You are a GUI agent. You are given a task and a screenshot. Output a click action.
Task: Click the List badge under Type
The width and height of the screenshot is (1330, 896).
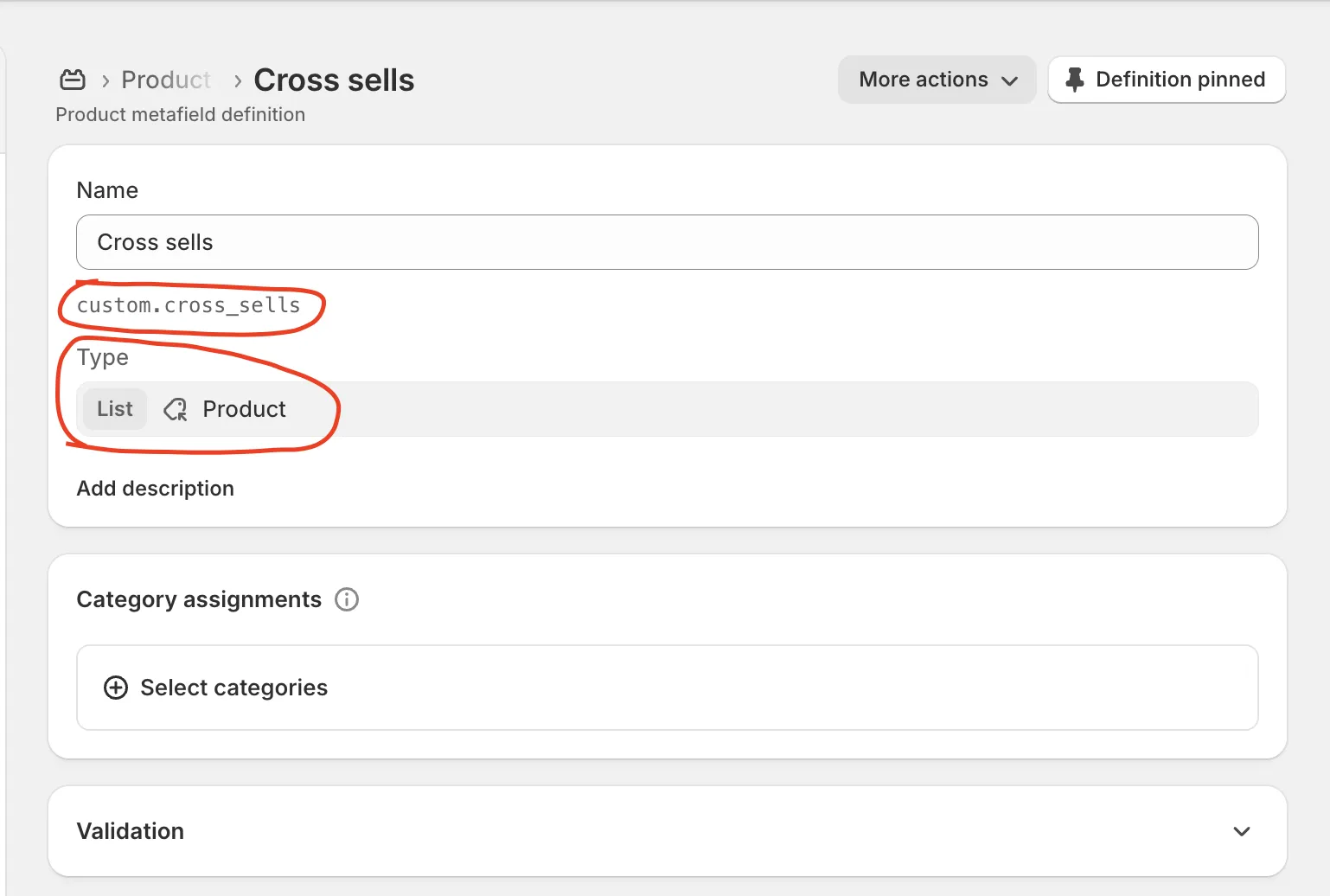[115, 409]
